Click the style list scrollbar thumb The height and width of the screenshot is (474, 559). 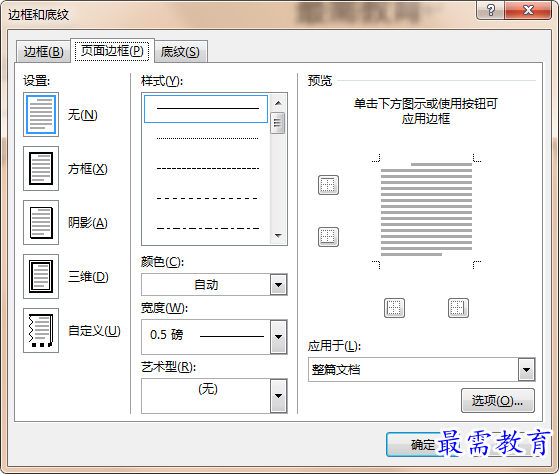[x=278, y=123]
